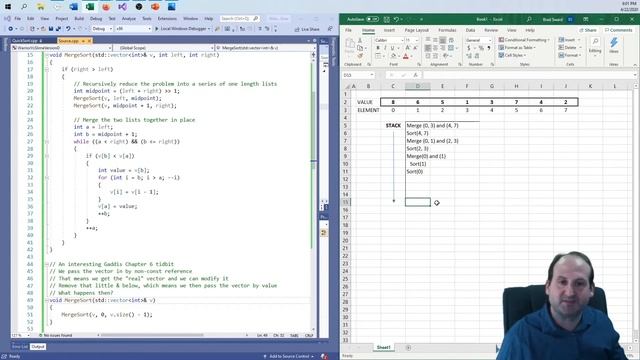
Task: Toggle Align Left in Excel ribbon
Action: point(428,48)
